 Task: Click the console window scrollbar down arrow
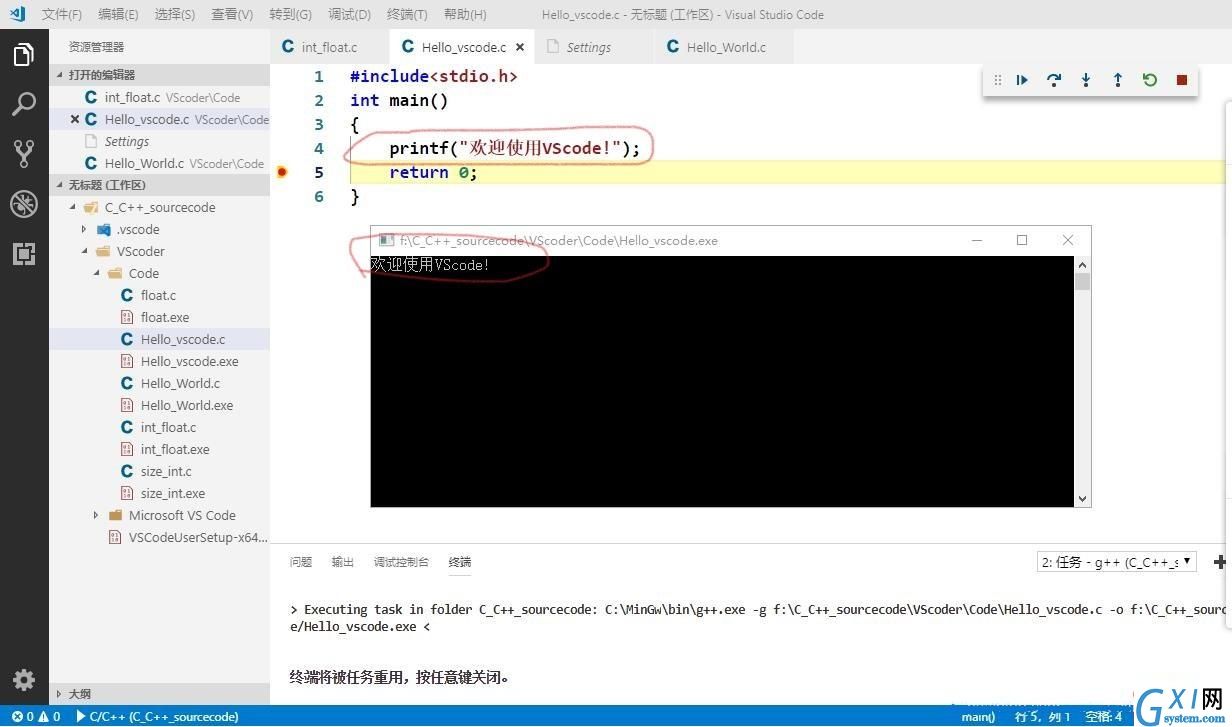coord(1082,498)
